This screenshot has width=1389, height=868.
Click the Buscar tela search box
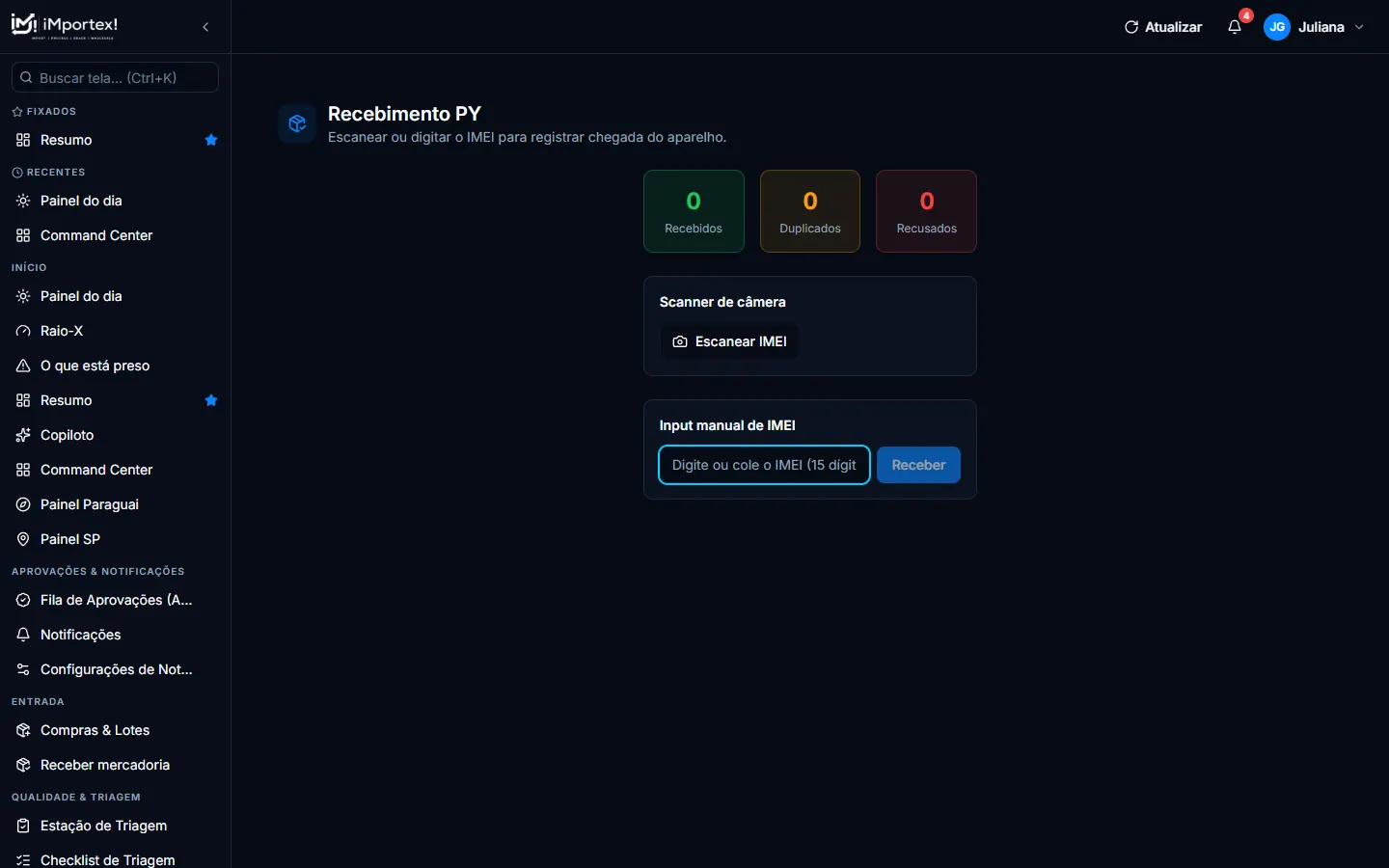pyautogui.click(x=115, y=77)
